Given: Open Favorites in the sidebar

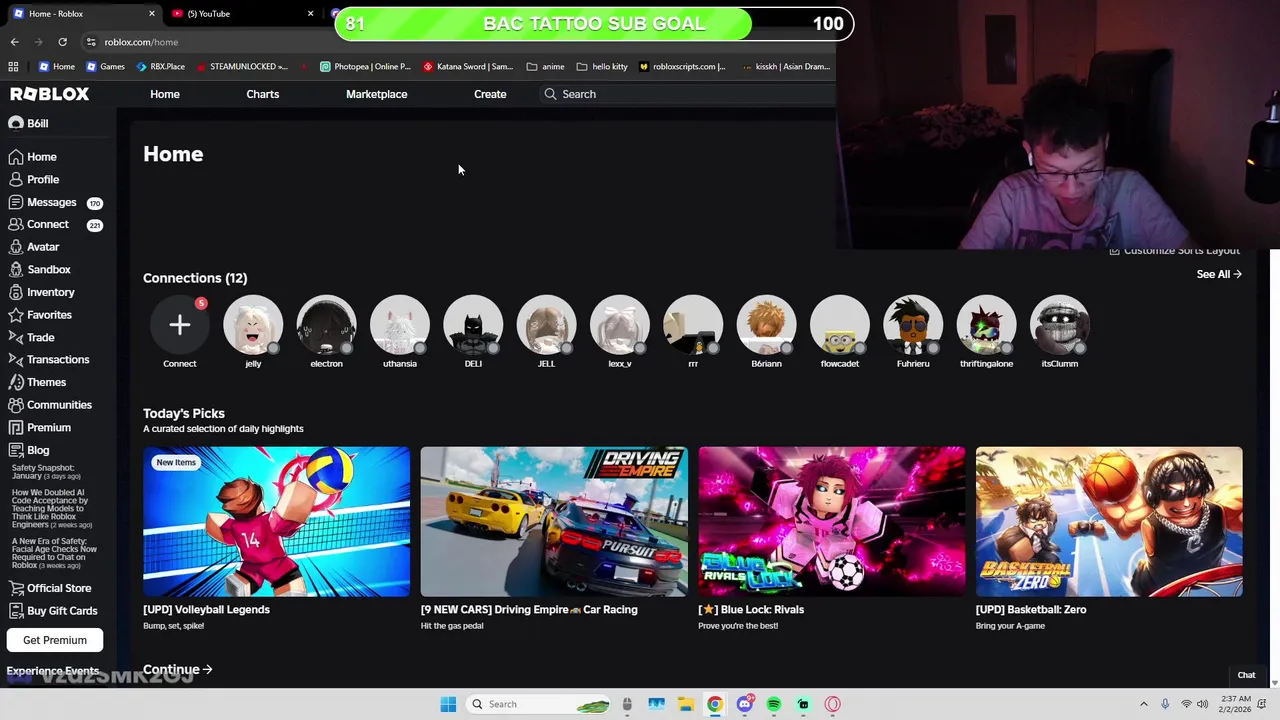Looking at the screenshot, I should 40,315.
